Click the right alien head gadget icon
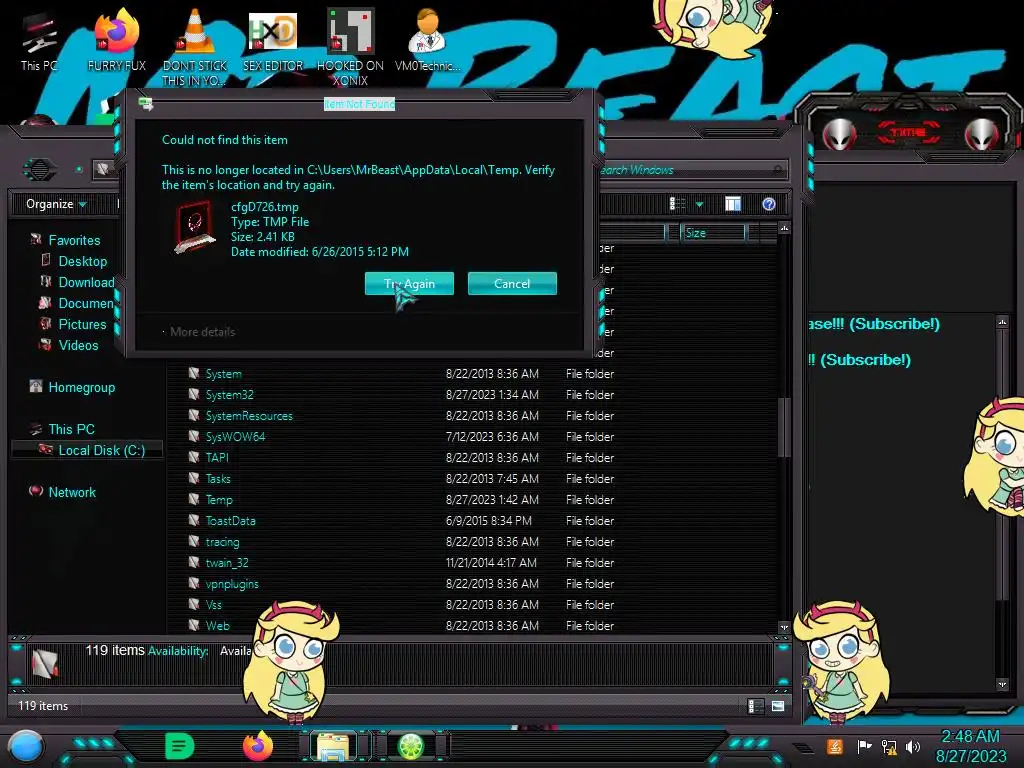 pyautogui.click(x=982, y=134)
